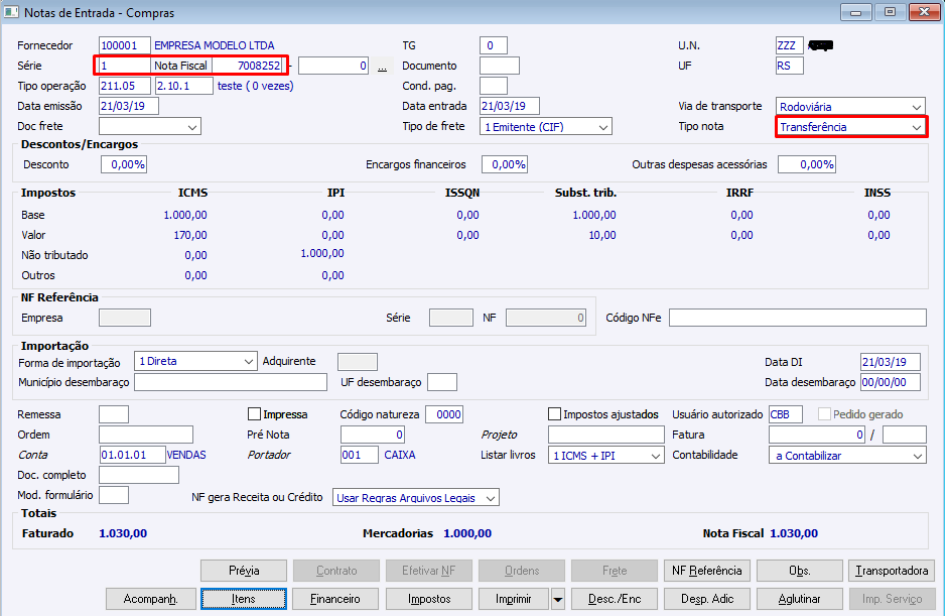Click the Outras despesas acessórias field
Image resolution: width=945 pixels, height=616 pixels.
pyautogui.click(x=807, y=165)
